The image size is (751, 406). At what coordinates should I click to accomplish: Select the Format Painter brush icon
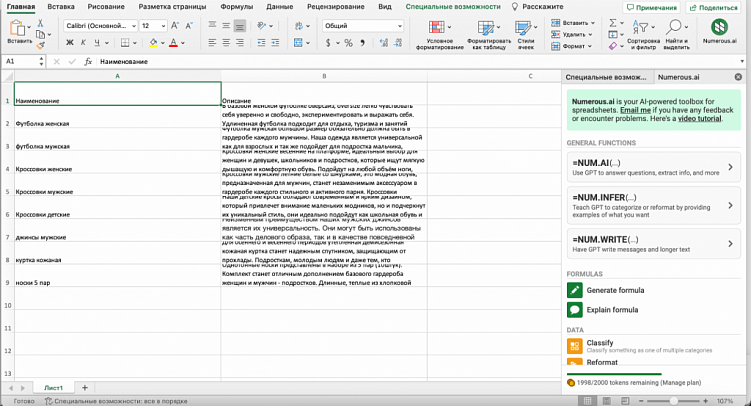(40, 45)
